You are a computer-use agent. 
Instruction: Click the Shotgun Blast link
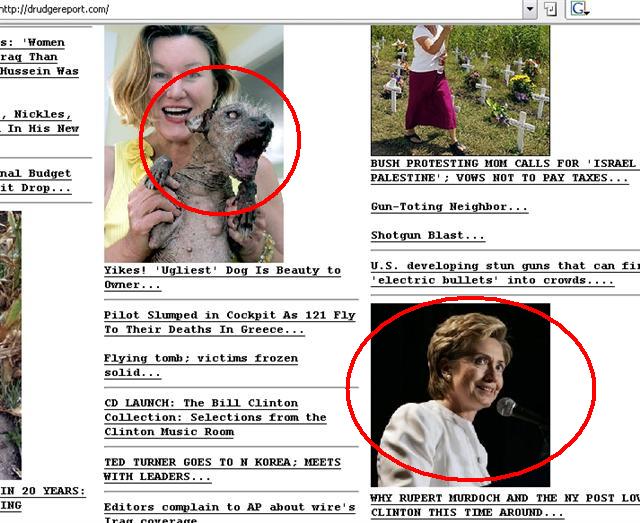click(428, 236)
